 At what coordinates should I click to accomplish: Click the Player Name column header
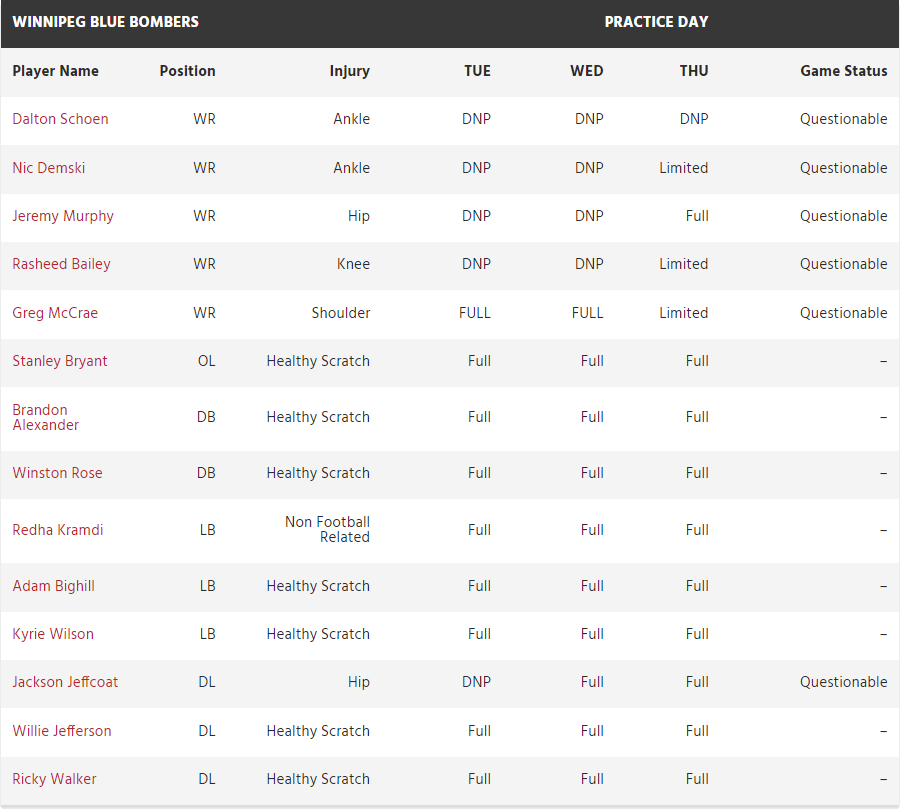[x=55, y=71]
